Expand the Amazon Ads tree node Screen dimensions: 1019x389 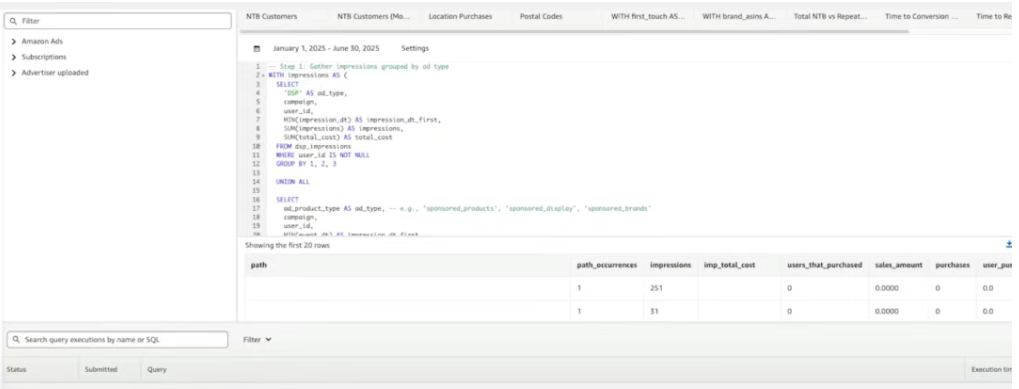point(14,42)
